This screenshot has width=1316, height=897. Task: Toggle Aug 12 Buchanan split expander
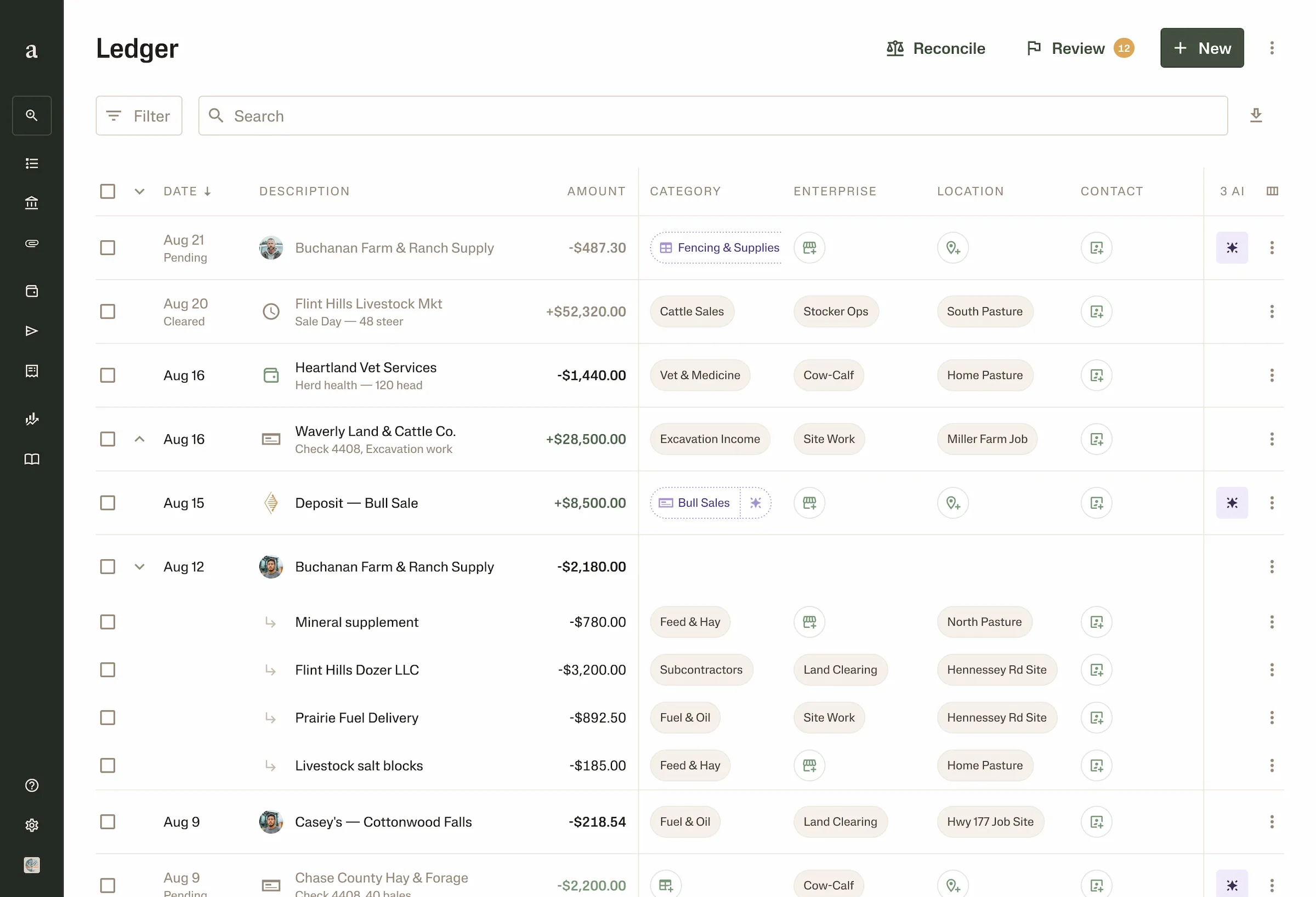(139, 567)
